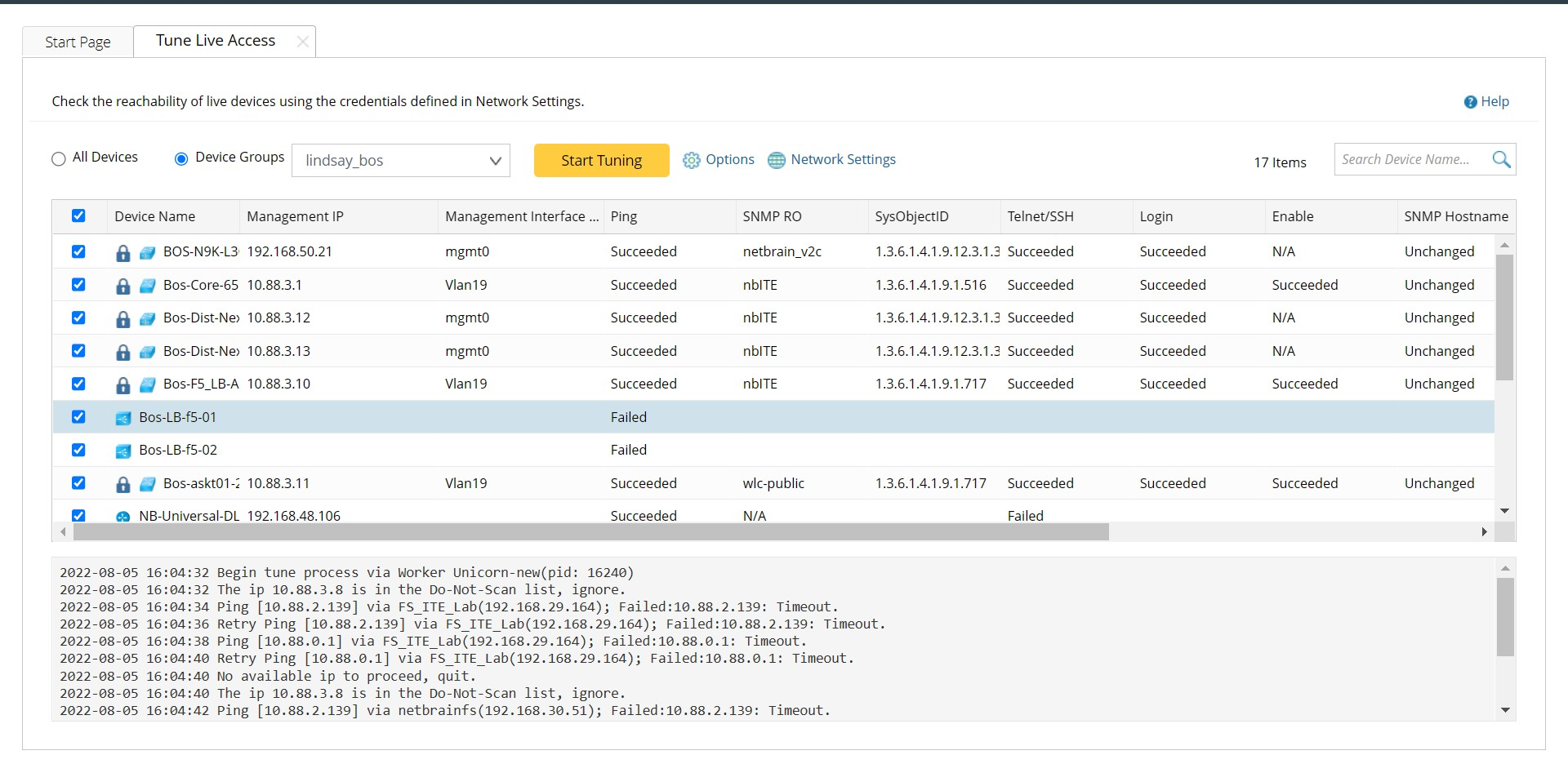The width and height of the screenshot is (1568, 764).
Task: Click the horizontal scrollbar of device table
Action: 590,532
